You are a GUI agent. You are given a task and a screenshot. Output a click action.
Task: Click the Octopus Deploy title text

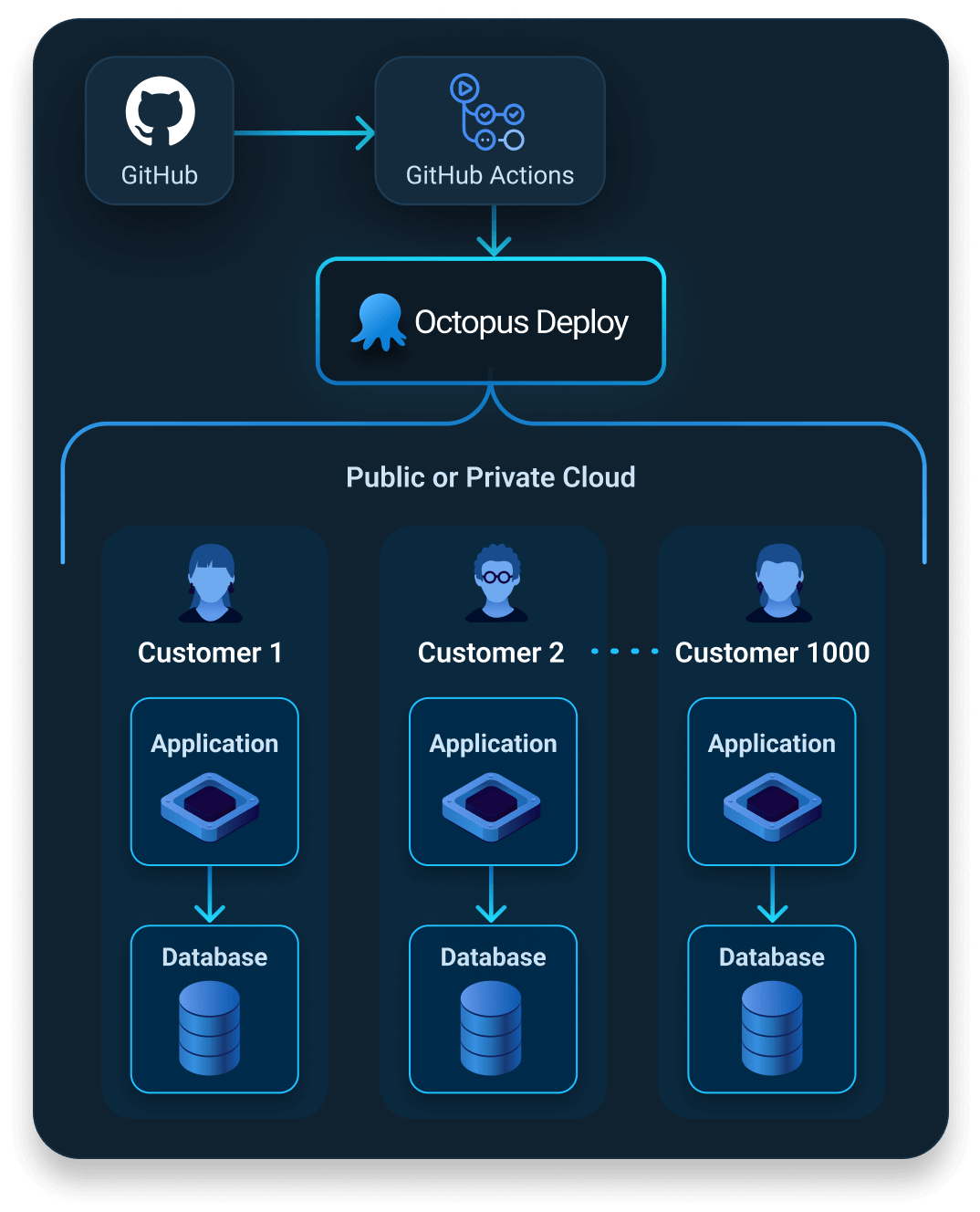tap(521, 323)
